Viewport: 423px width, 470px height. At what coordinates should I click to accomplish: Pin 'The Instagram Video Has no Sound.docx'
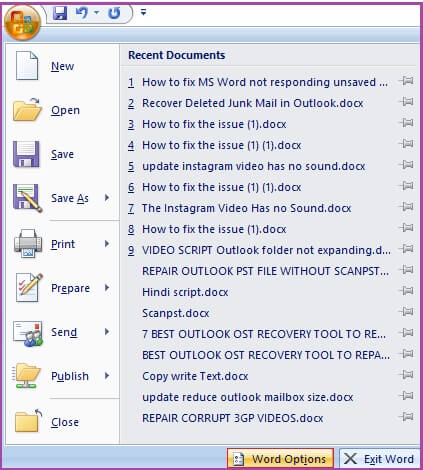pos(406,207)
